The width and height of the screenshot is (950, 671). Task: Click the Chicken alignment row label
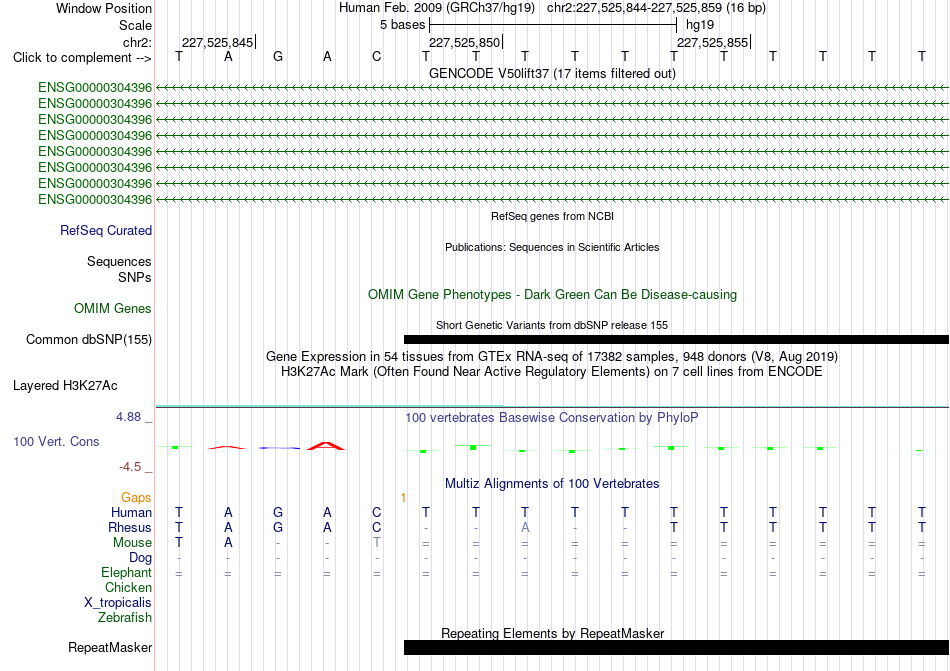coord(128,587)
